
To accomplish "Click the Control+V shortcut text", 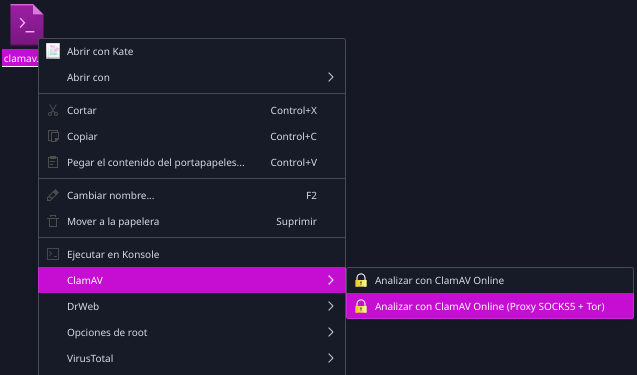I will [x=293, y=162].
